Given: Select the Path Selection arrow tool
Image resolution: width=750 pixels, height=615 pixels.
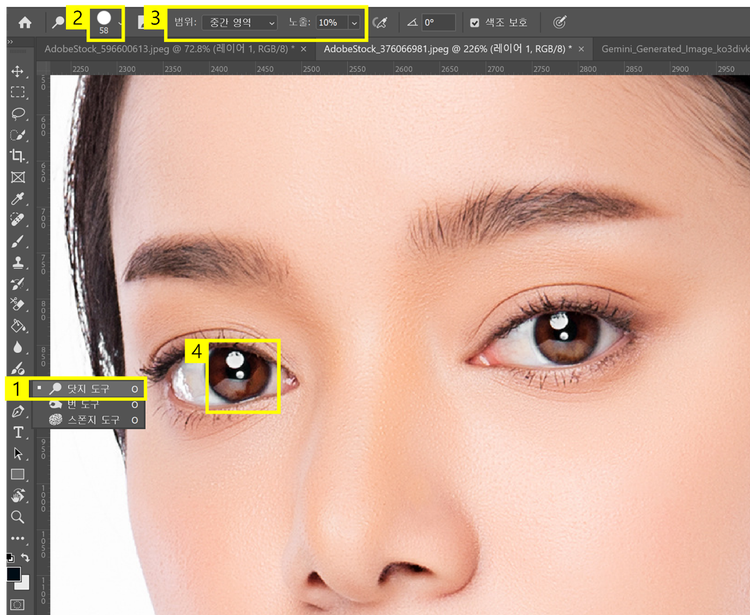Looking at the screenshot, I should point(18,453).
